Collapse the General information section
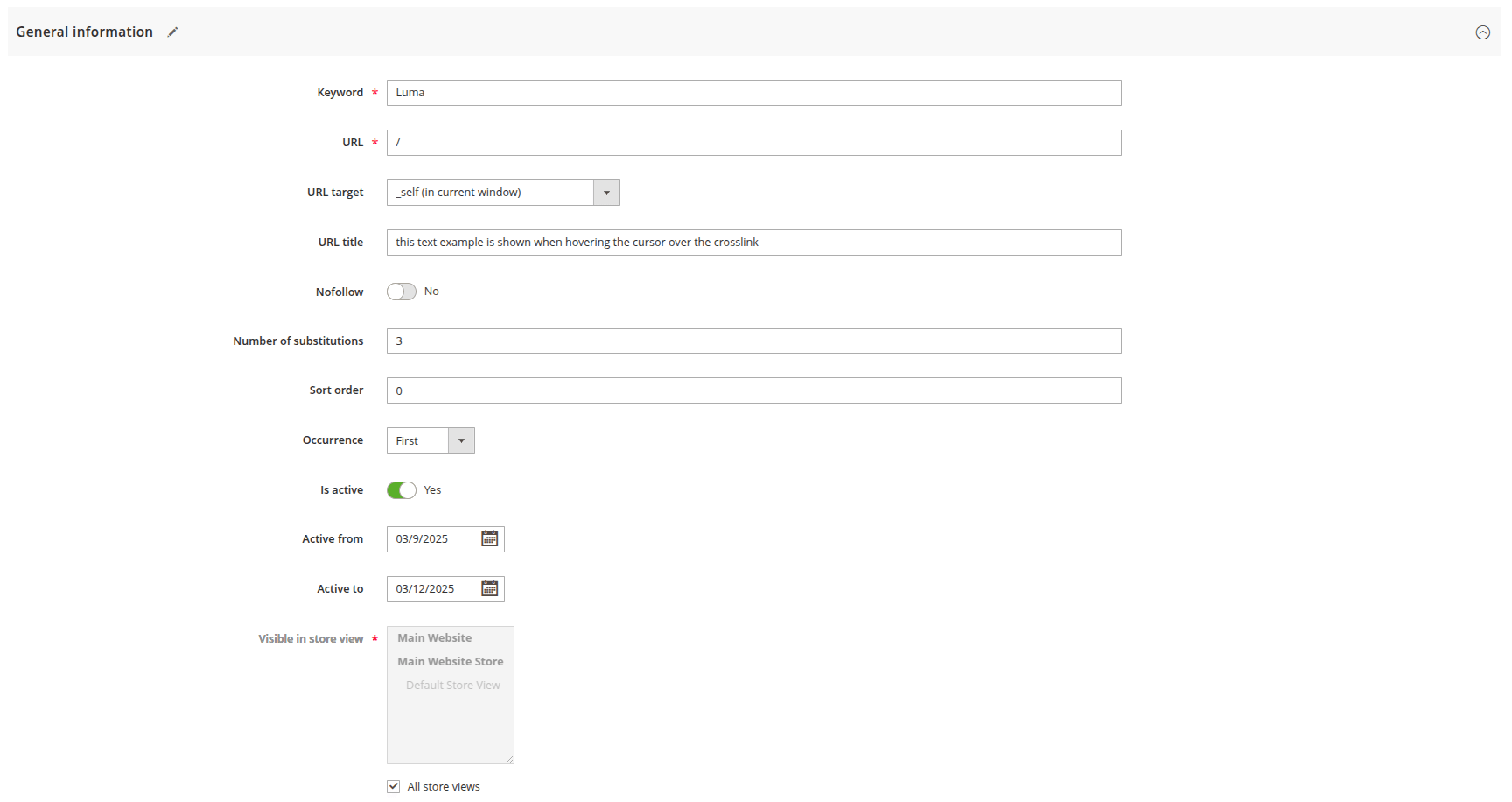The height and width of the screenshot is (802, 1512). coord(1483,32)
